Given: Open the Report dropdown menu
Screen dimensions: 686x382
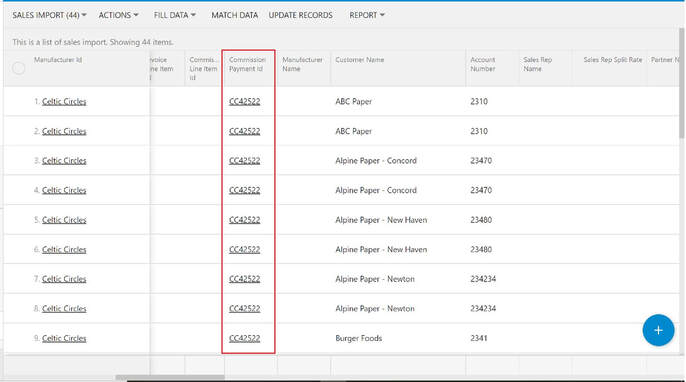Looking at the screenshot, I should point(367,15).
